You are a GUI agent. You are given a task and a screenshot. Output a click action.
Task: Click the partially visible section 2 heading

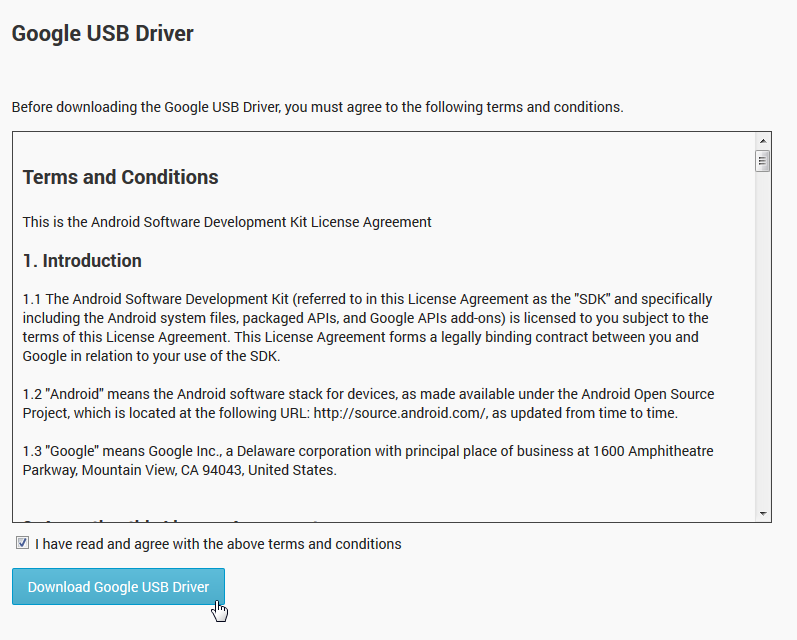tap(170, 520)
